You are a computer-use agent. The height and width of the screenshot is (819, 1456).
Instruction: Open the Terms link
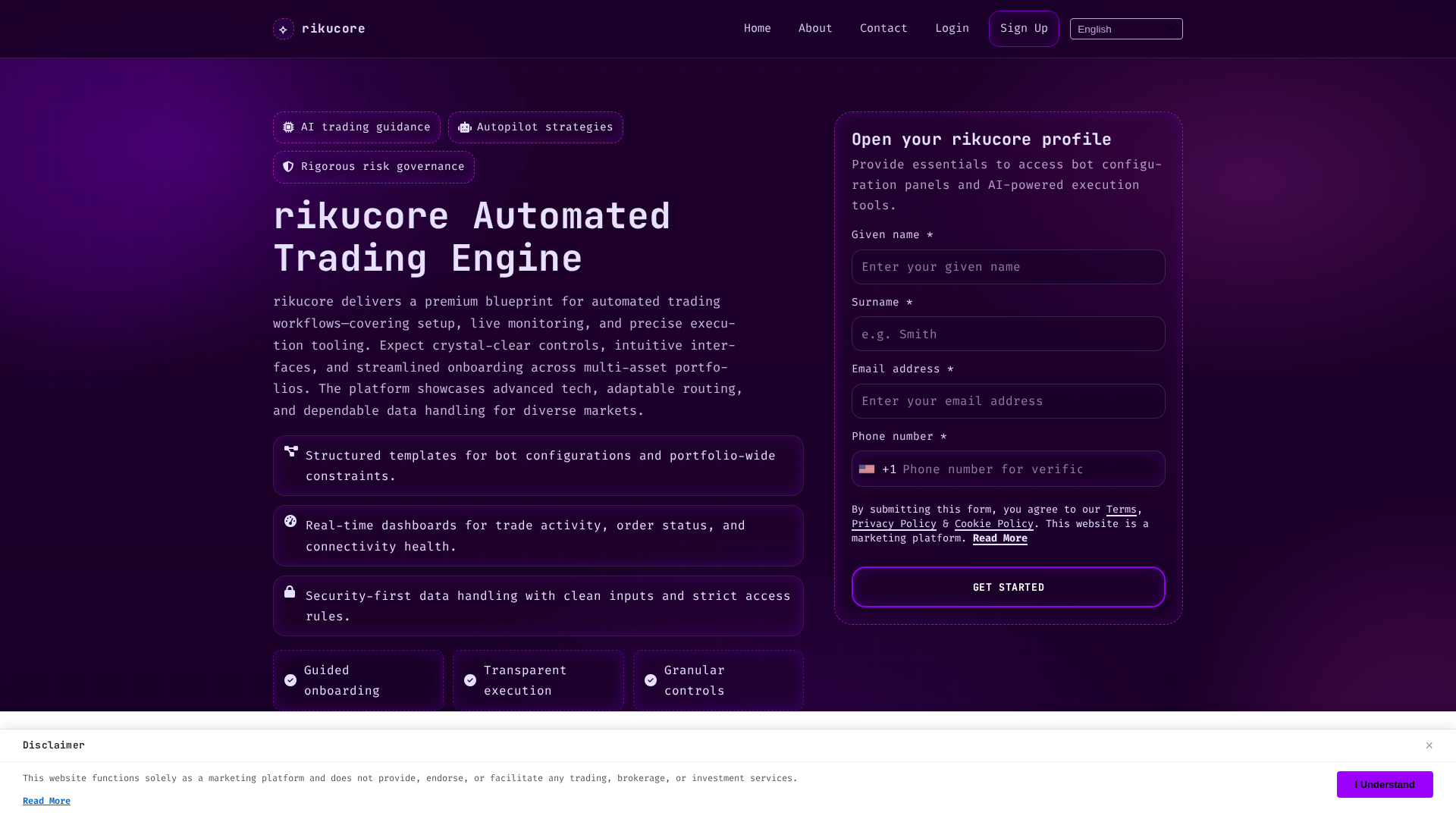point(1121,510)
